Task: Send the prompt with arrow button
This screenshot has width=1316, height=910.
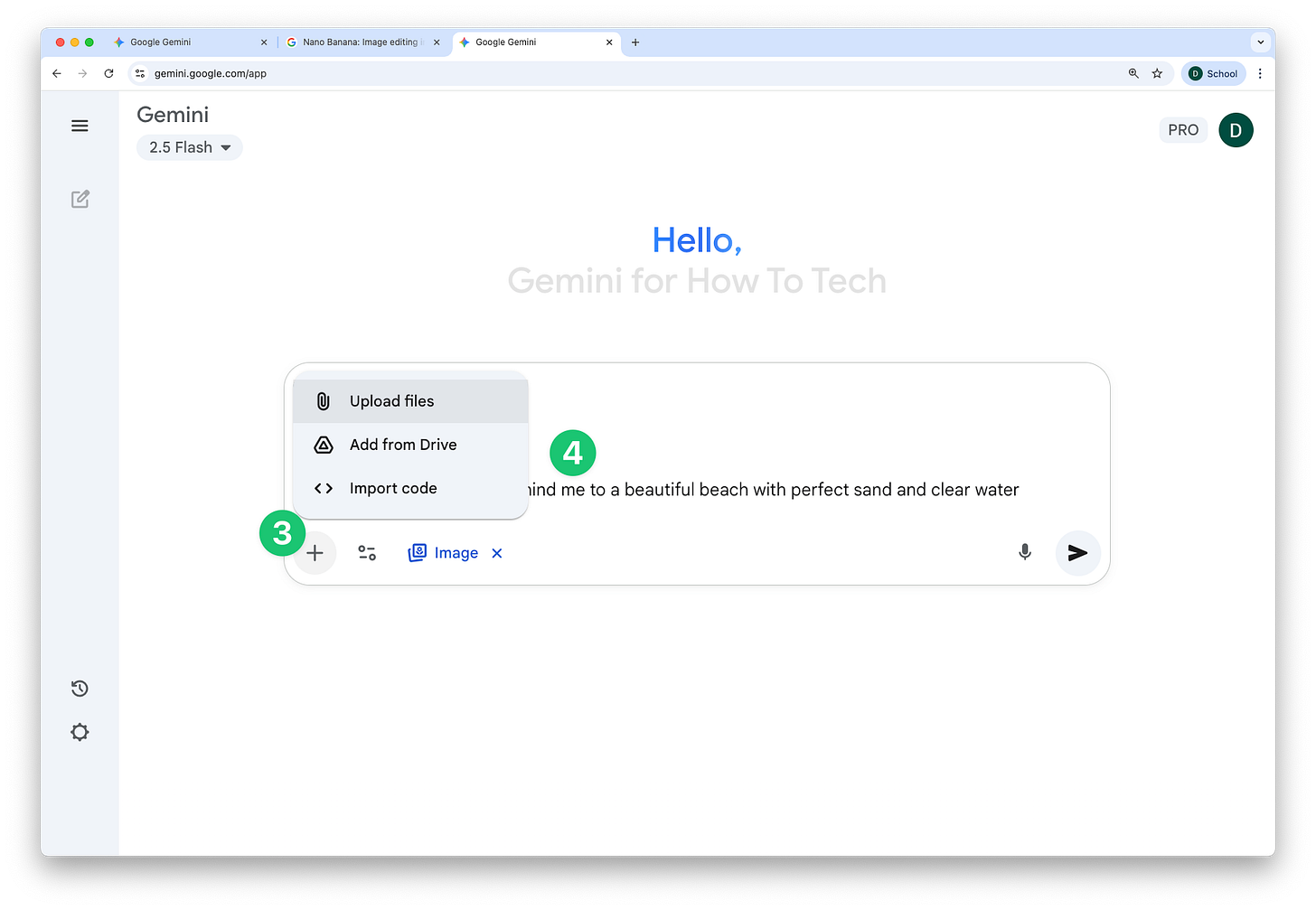Action: 1077,553
